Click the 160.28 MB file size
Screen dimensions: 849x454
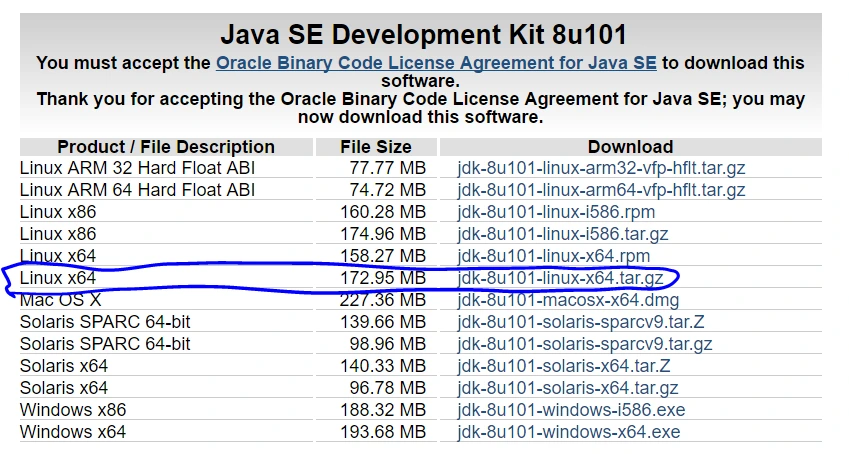point(383,212)
